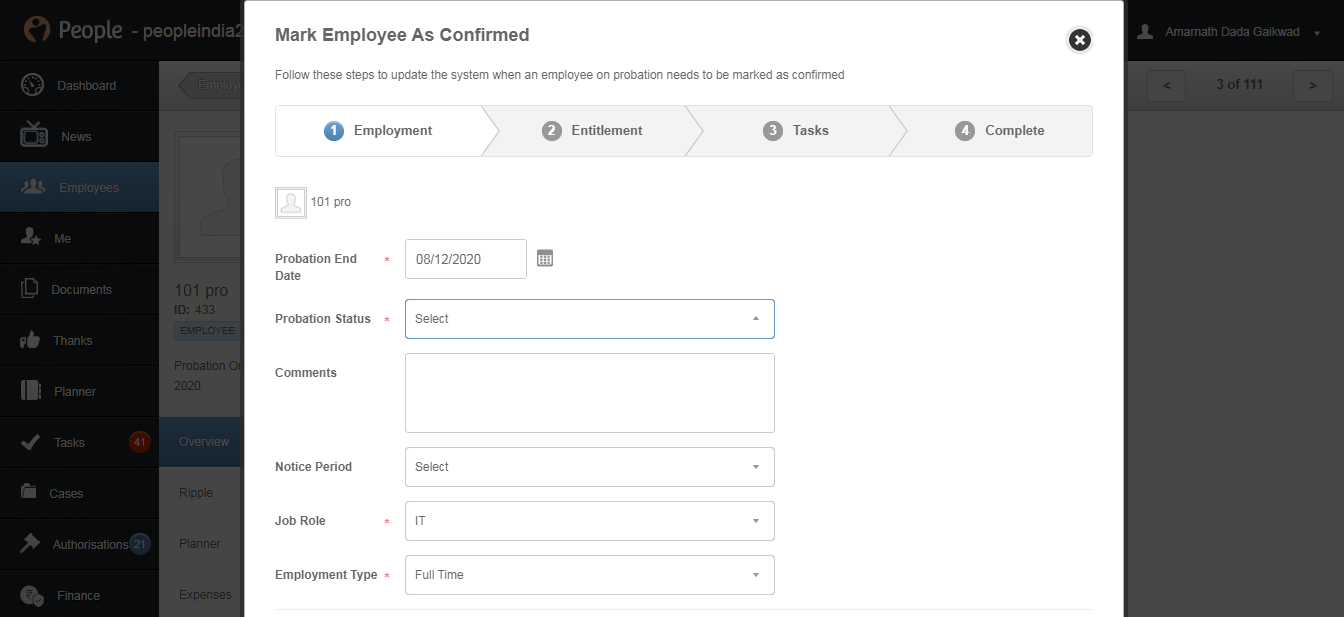This screenshot has width=1344, height=617.
Task: Click the Planner notebook icon in sidebar
Action: coord(31,391)
